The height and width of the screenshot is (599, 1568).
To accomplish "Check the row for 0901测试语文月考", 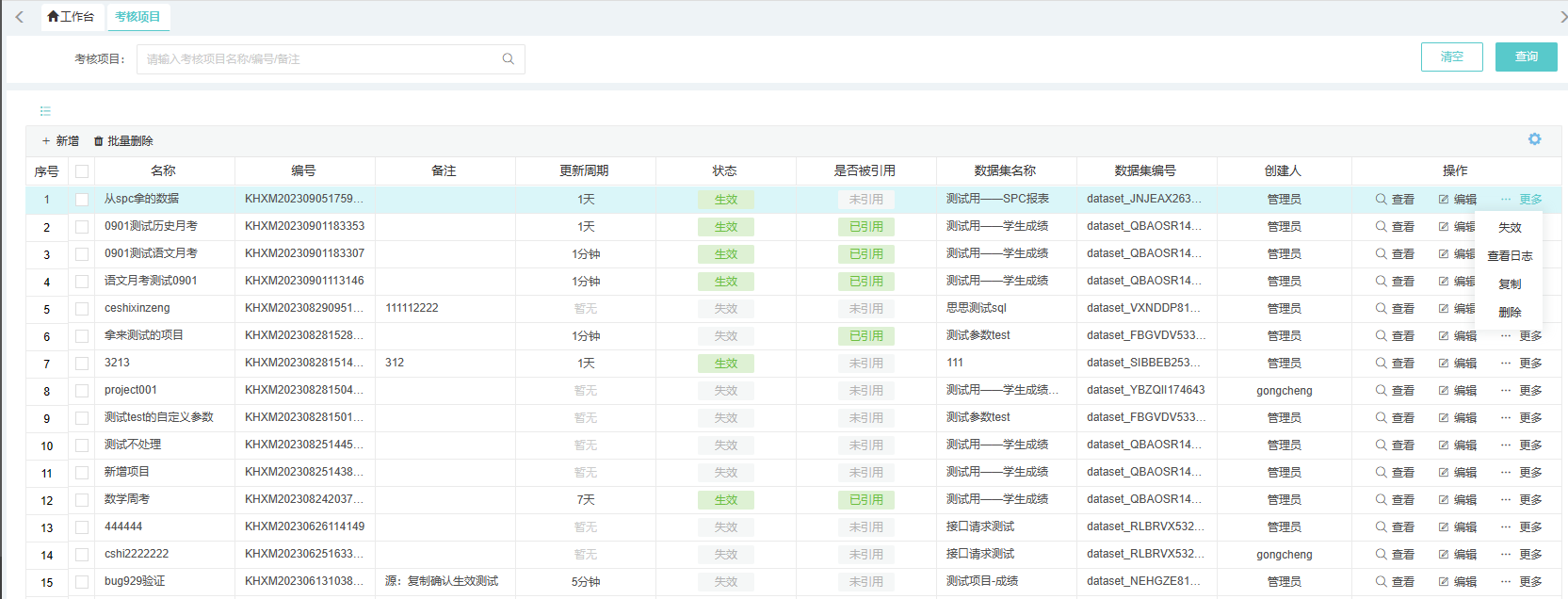I will [x=82, y=254].
